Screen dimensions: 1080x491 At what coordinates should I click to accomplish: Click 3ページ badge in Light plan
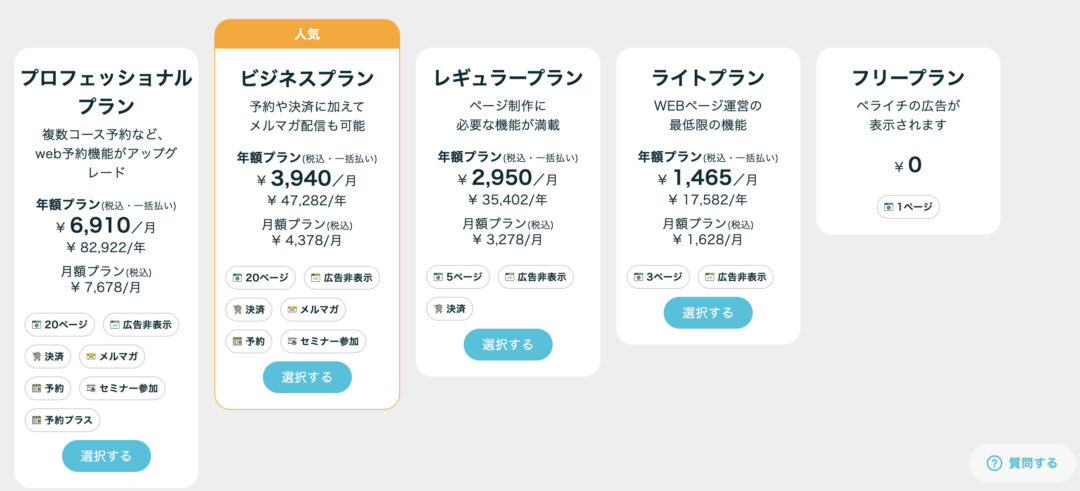click(x=658, y=277)
